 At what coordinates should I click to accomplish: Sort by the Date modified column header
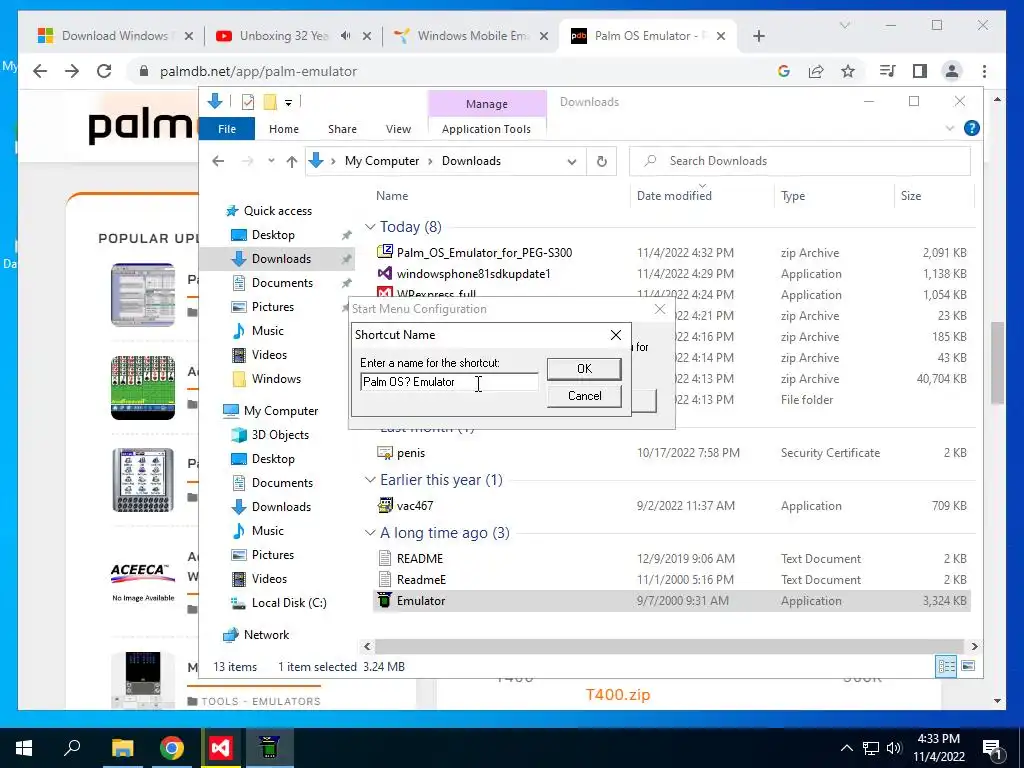click(x=674, y=196)
